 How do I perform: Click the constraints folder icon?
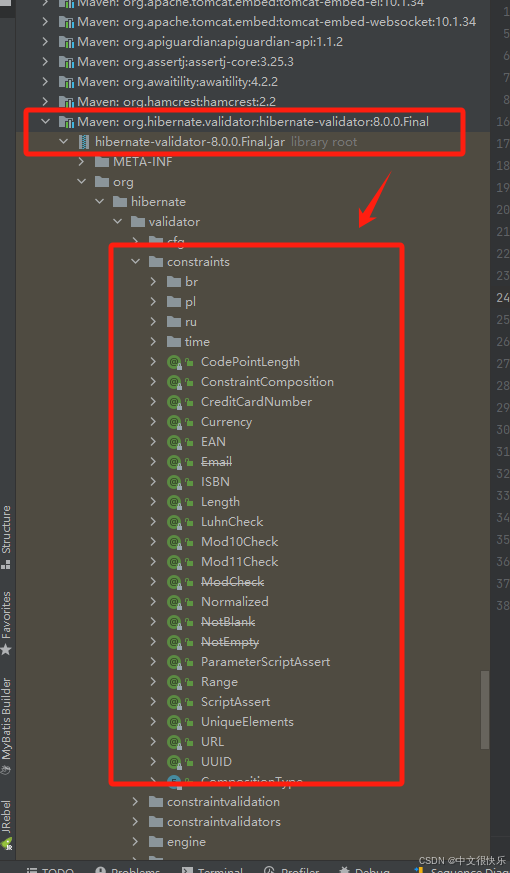point(156,262)
